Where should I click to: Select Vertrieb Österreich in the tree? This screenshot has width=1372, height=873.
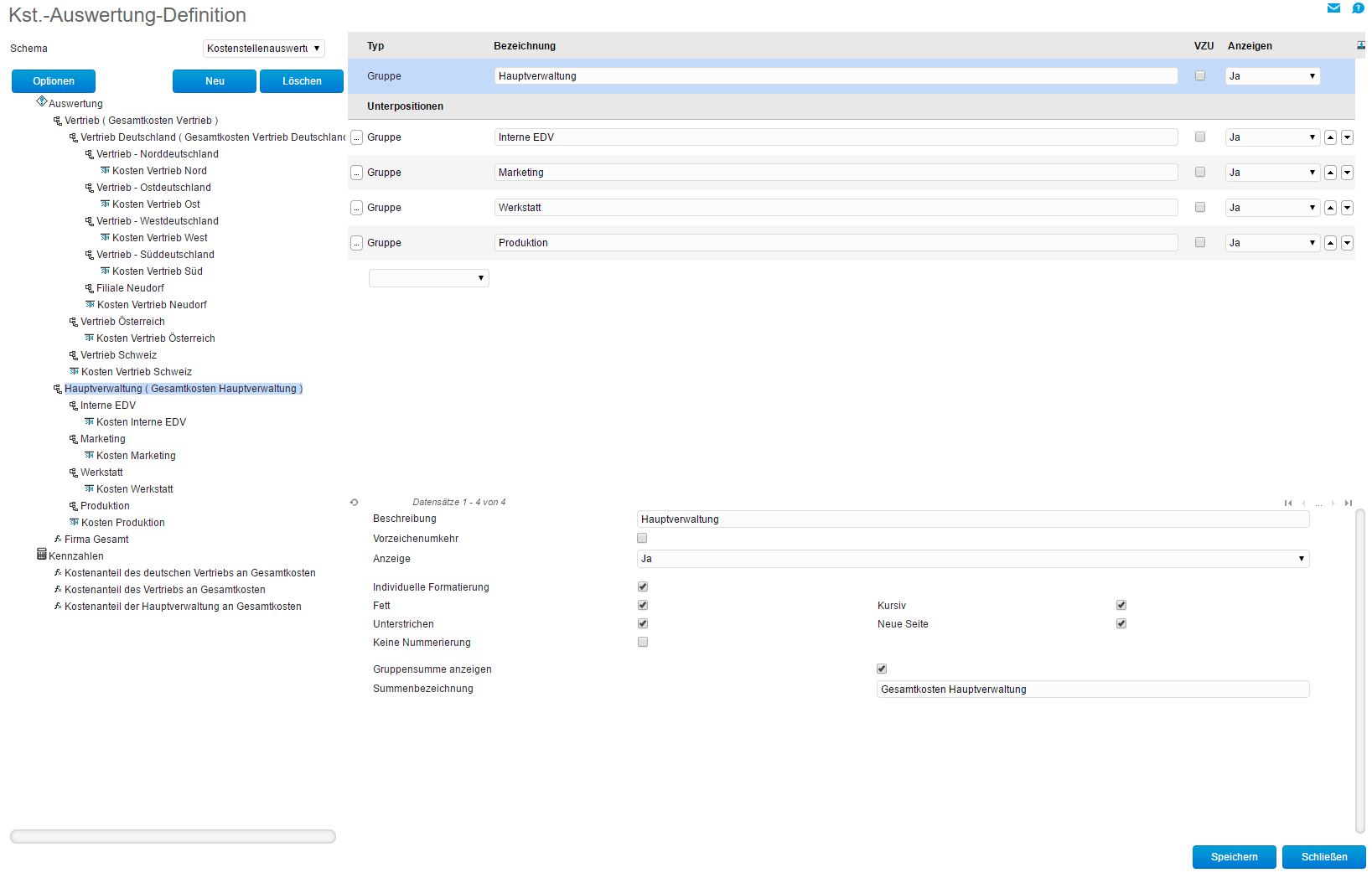(x=122, y=322)
